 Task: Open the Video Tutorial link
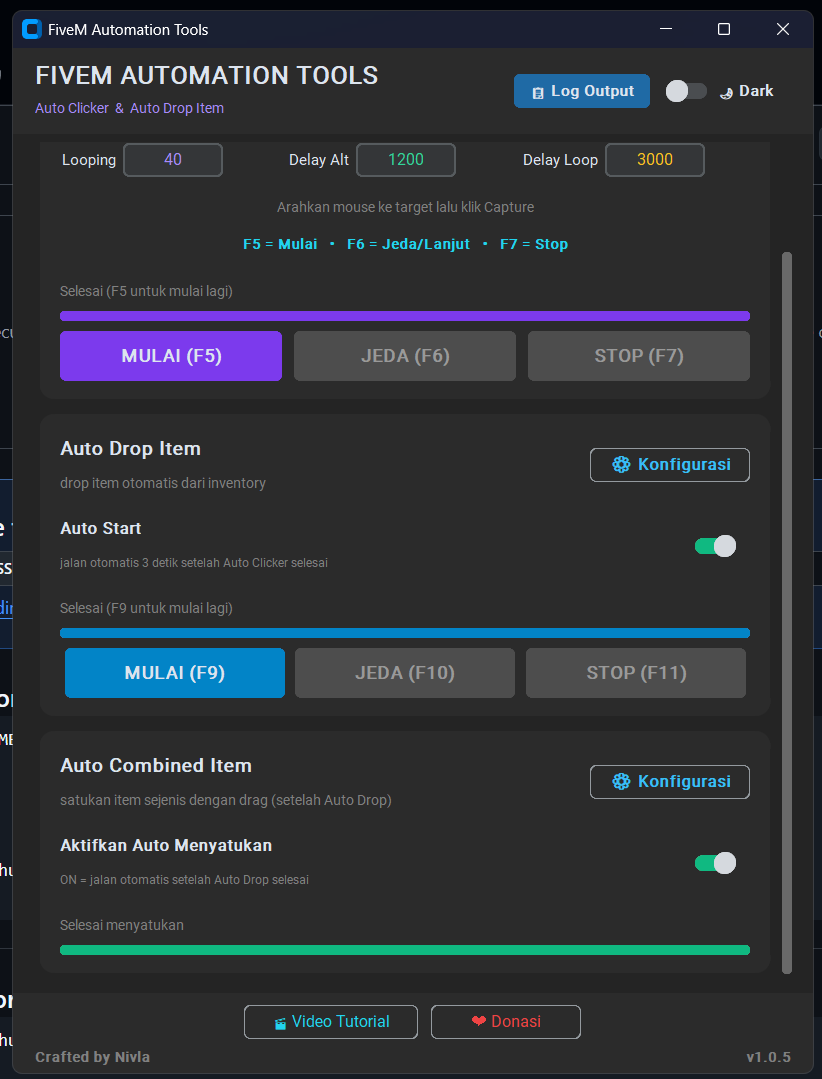pyautogui.click(x=330, y=1022)
